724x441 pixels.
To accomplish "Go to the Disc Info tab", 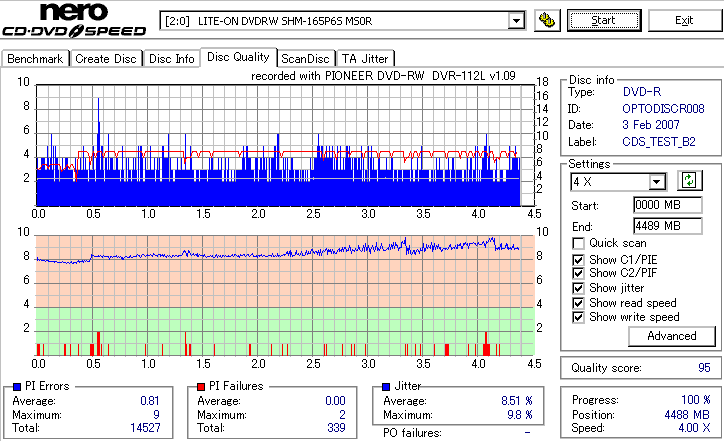I will point(171,59).
